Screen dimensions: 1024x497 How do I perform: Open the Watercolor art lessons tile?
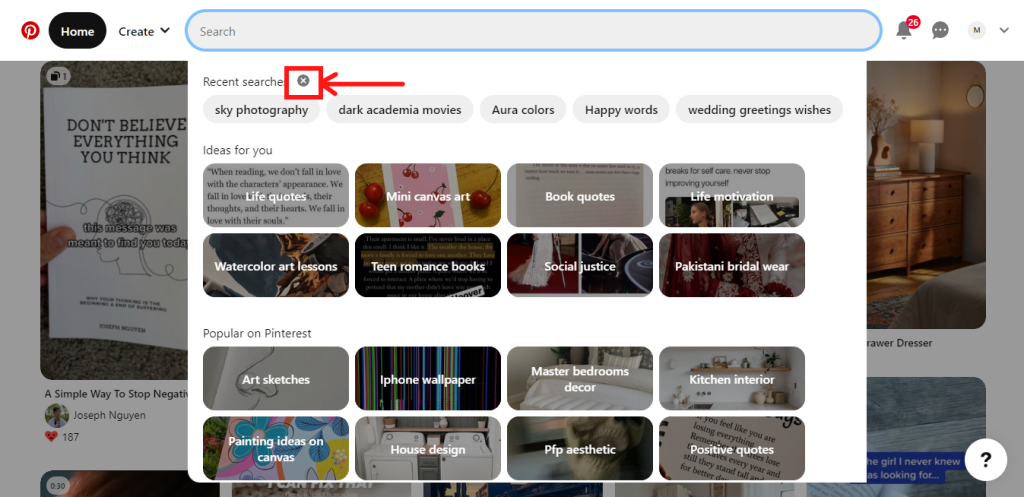point(276,265)
